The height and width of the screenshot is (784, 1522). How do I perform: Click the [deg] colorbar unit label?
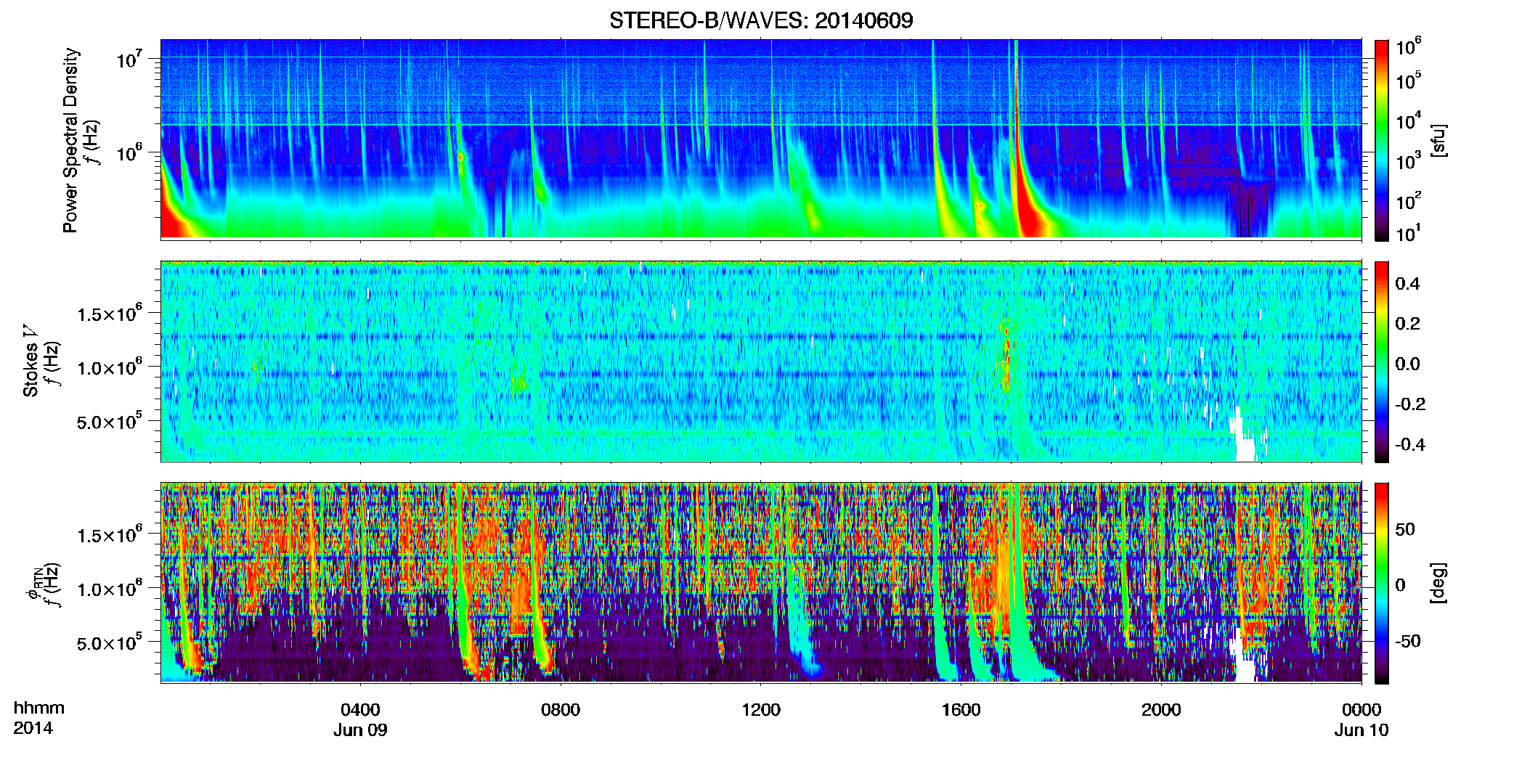tap(1438, 583)
